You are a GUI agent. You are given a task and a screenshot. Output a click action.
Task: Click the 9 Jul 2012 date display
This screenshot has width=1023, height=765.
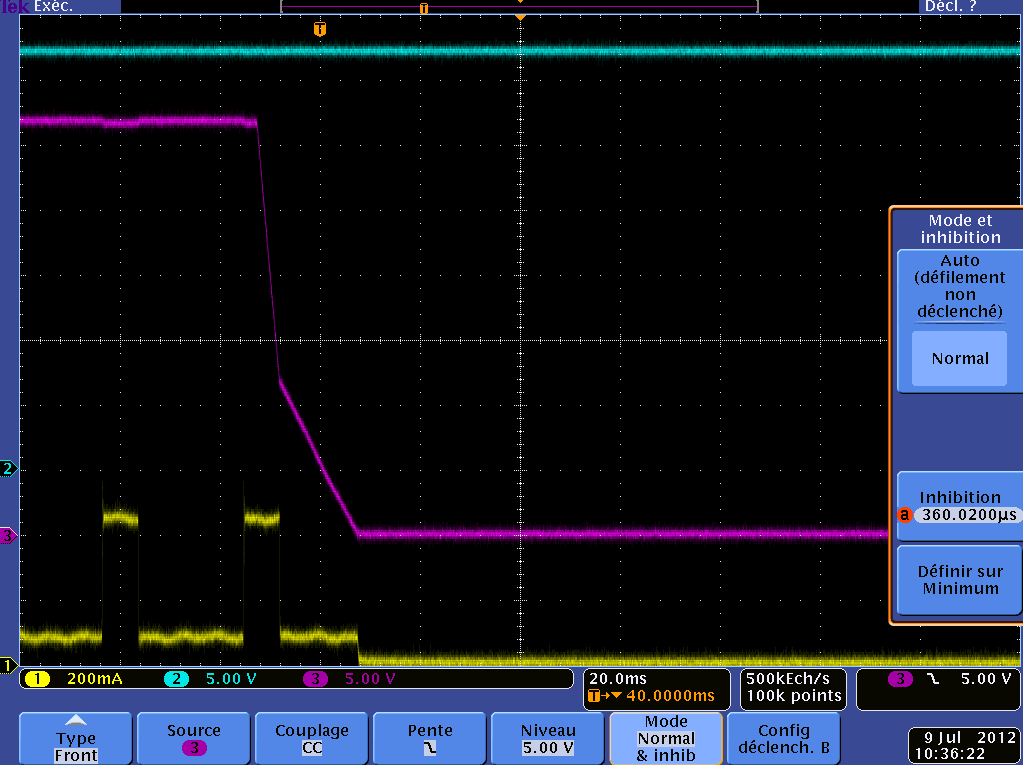click(970, 738)
